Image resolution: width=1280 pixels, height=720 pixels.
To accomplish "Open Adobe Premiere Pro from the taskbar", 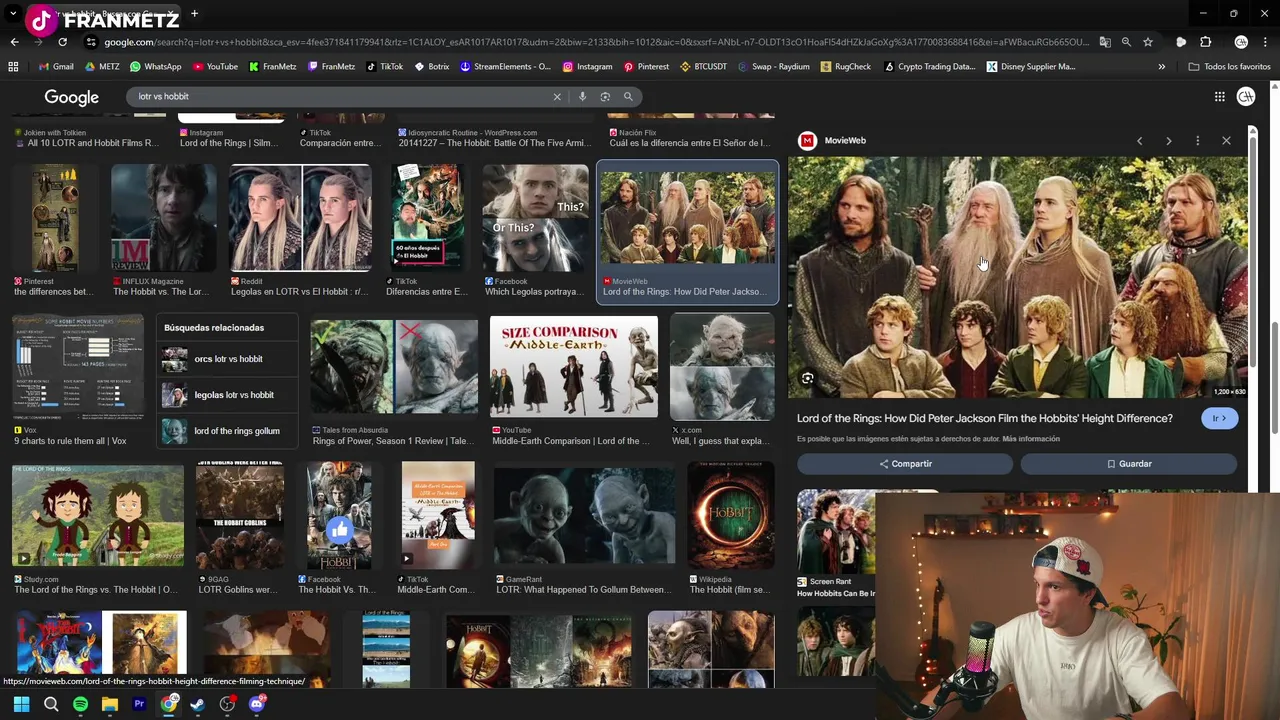I will [139, 704].
